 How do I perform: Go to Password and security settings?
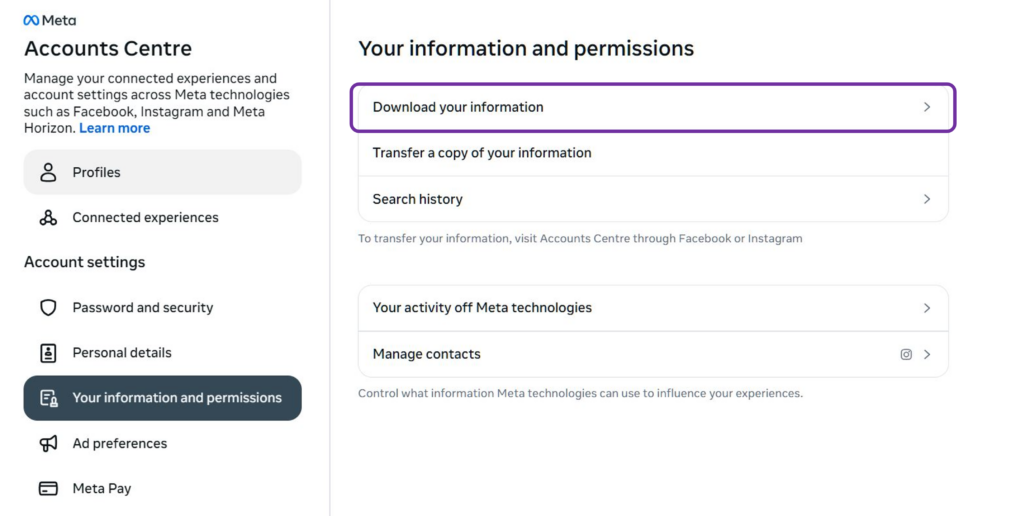tap(143, 308)
